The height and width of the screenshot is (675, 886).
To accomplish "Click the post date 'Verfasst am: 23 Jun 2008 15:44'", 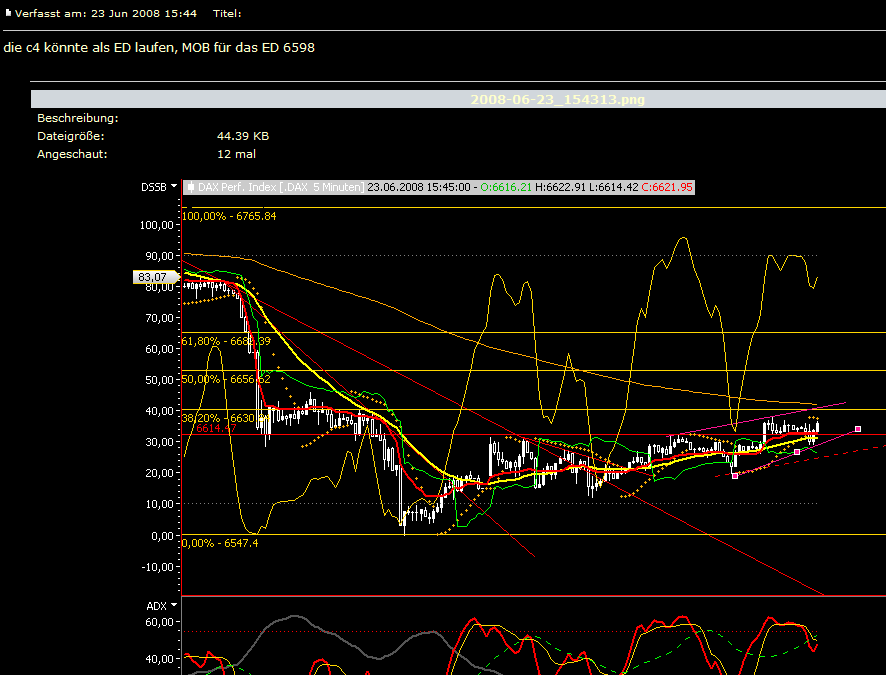I will 106,14.
